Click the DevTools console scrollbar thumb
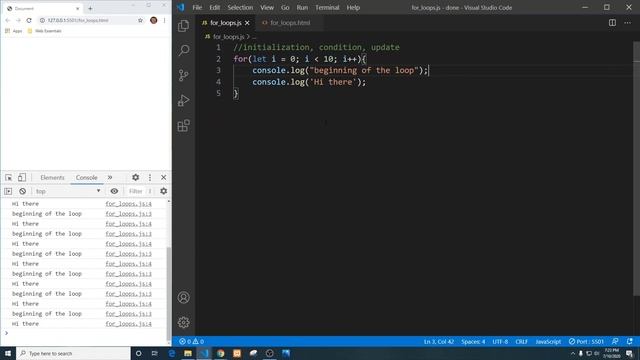The height and width of the screenshot is (360, 640). click(169, 295)
